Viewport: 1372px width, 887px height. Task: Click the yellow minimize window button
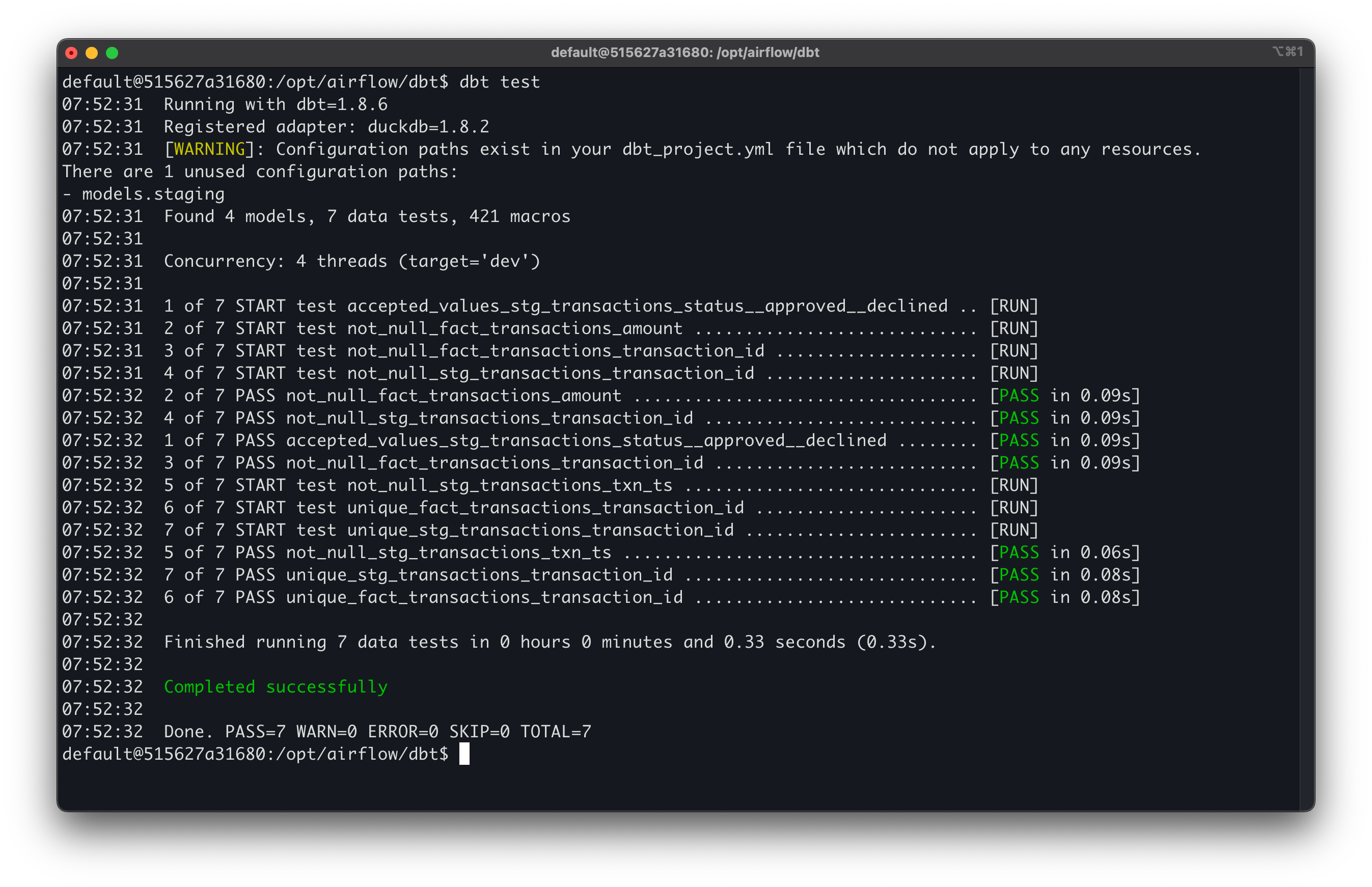pyautogui.click(x=92, y=53)
